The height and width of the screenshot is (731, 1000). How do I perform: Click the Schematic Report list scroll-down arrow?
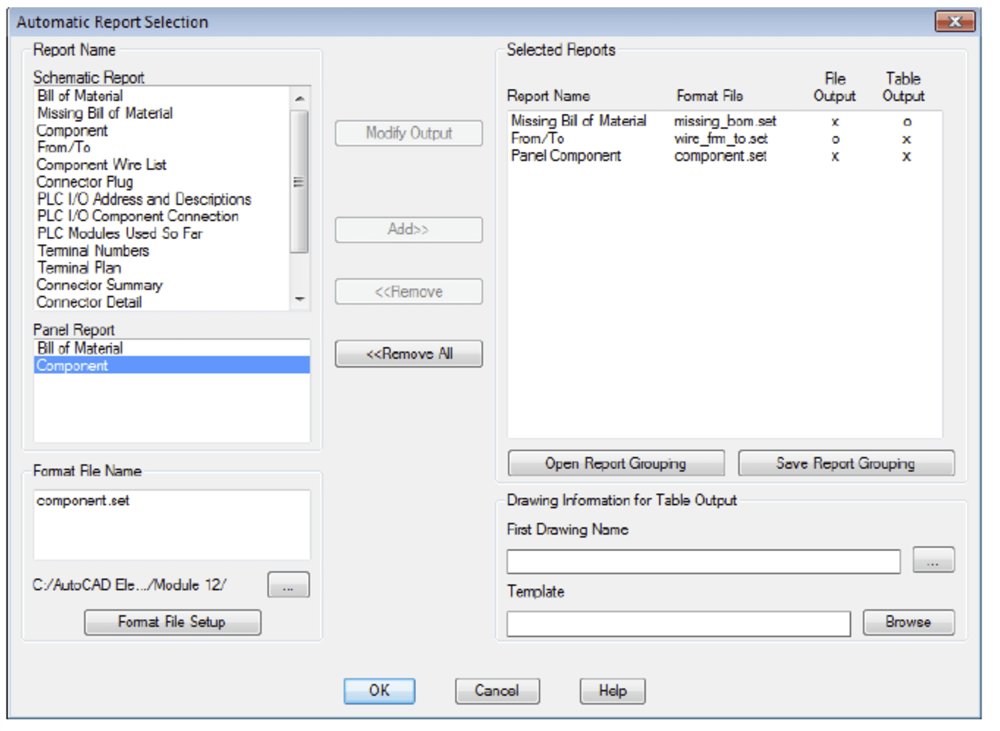[x=299, y=299]
